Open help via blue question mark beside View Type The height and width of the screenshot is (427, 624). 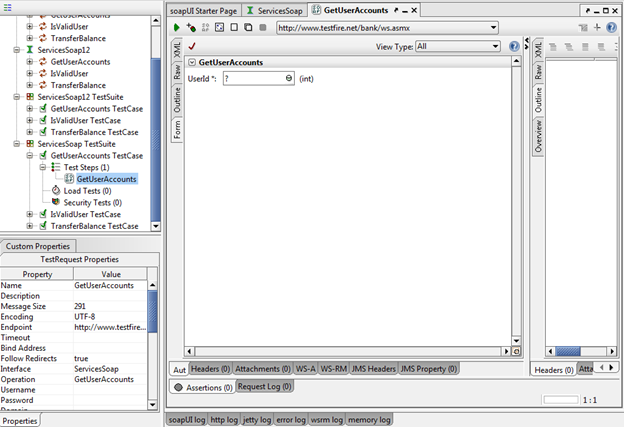514,46
